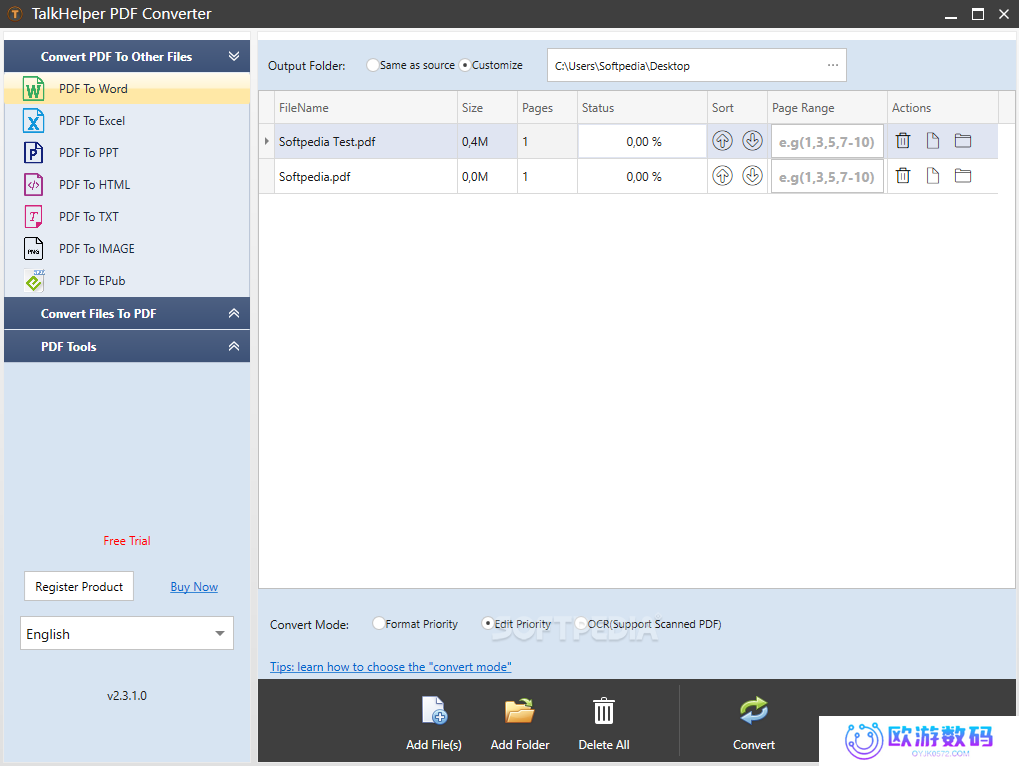1019x766 pixels.
Task: Select the PDF To Word icon
Action: (x=33, y=88)
